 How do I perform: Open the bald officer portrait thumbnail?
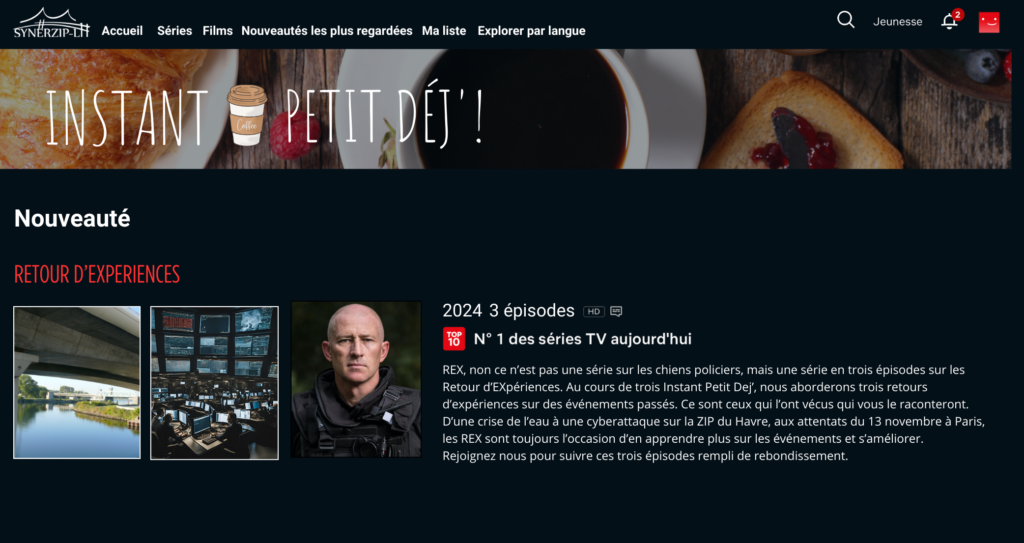[x=356, y=379]
